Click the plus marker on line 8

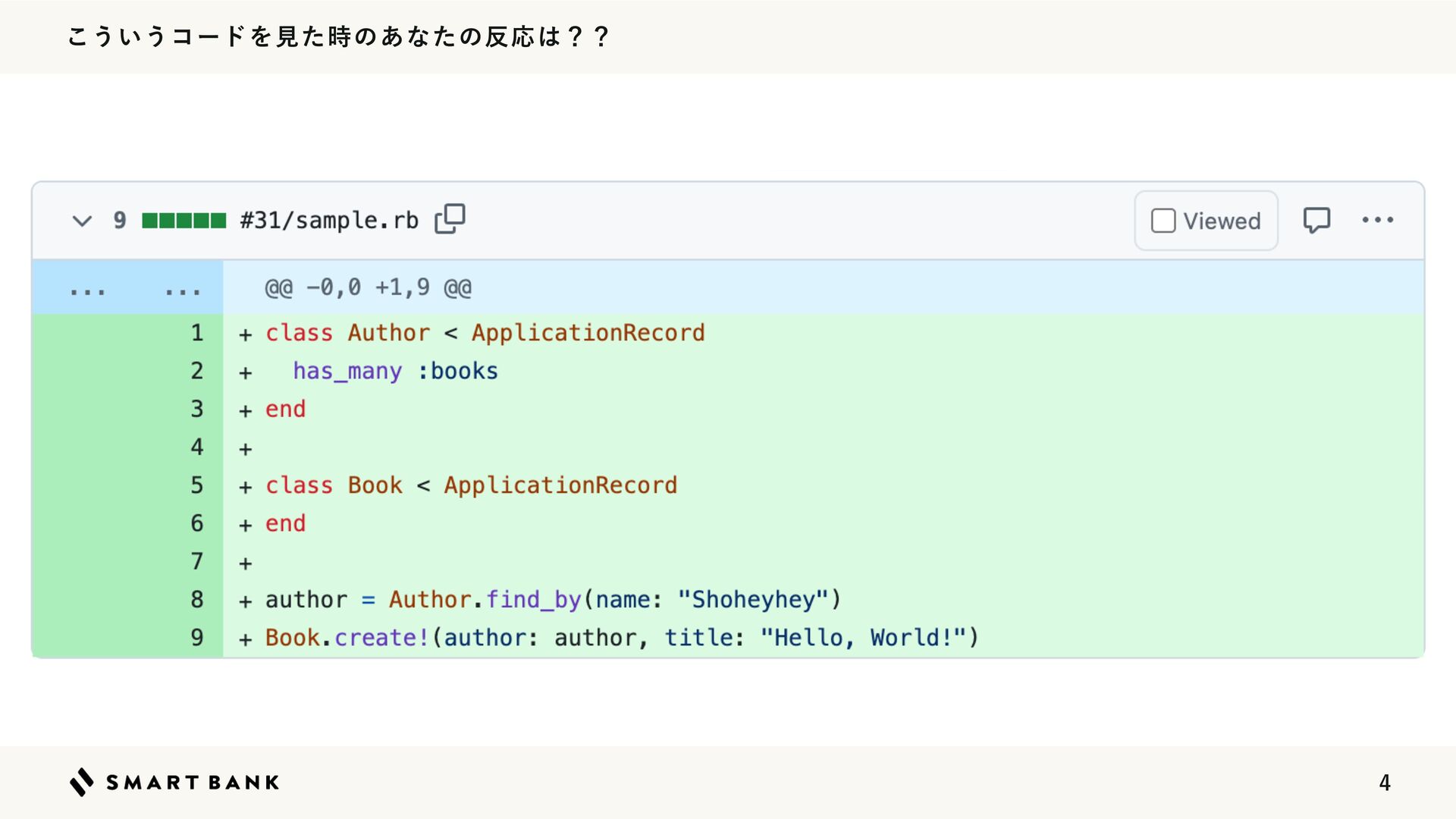[245, 601]
